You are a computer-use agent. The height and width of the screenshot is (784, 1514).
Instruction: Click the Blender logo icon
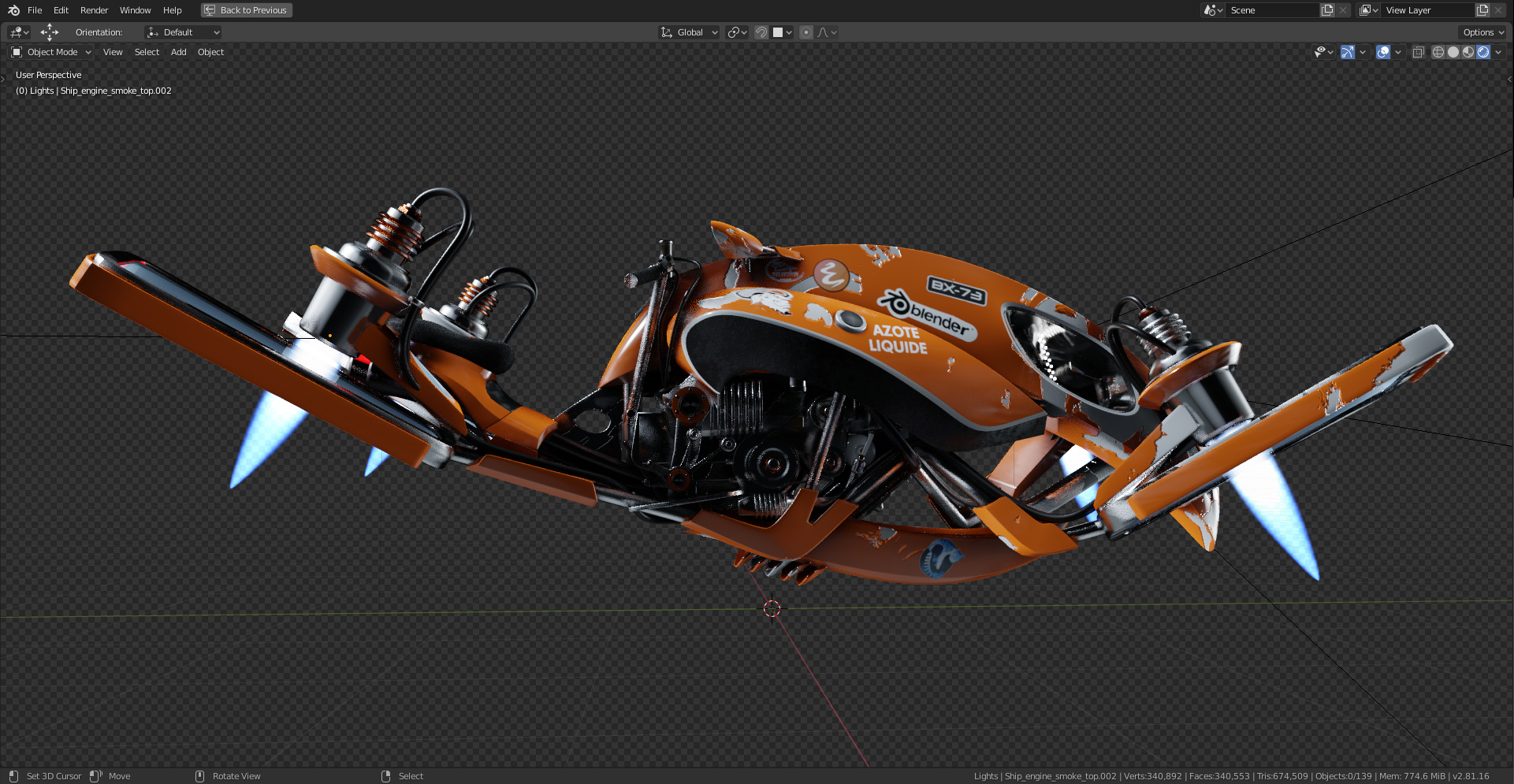[x=13, y=10]
